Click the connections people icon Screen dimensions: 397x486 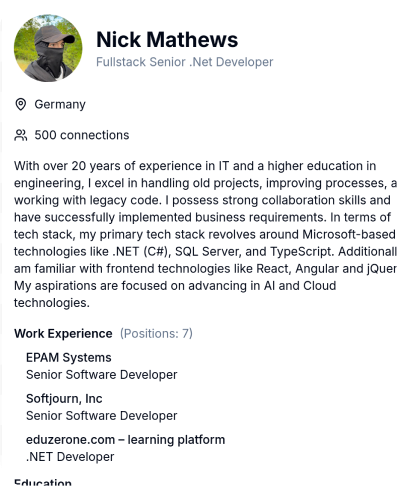(21, 135)
